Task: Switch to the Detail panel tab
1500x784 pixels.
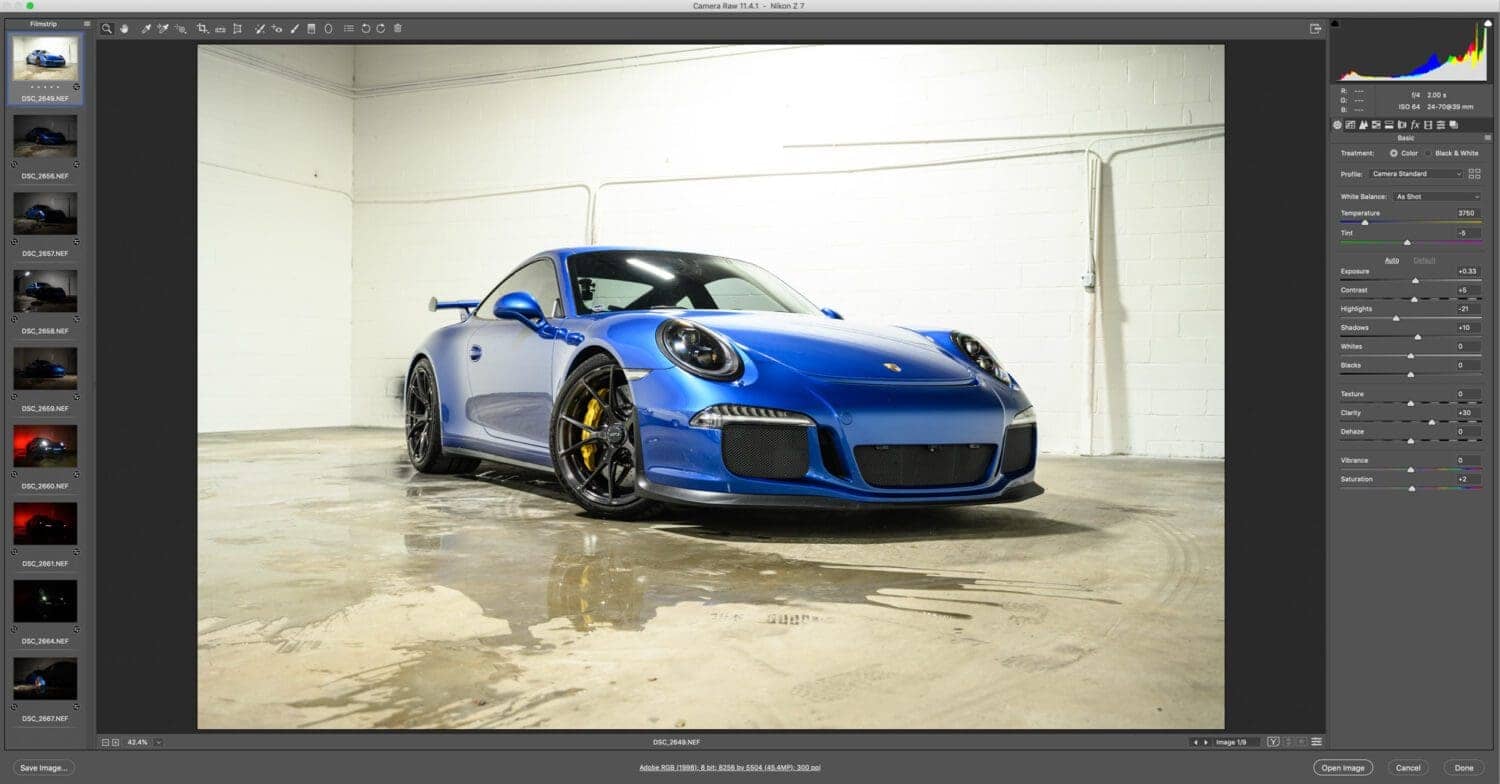Action: coord(1364,125)
